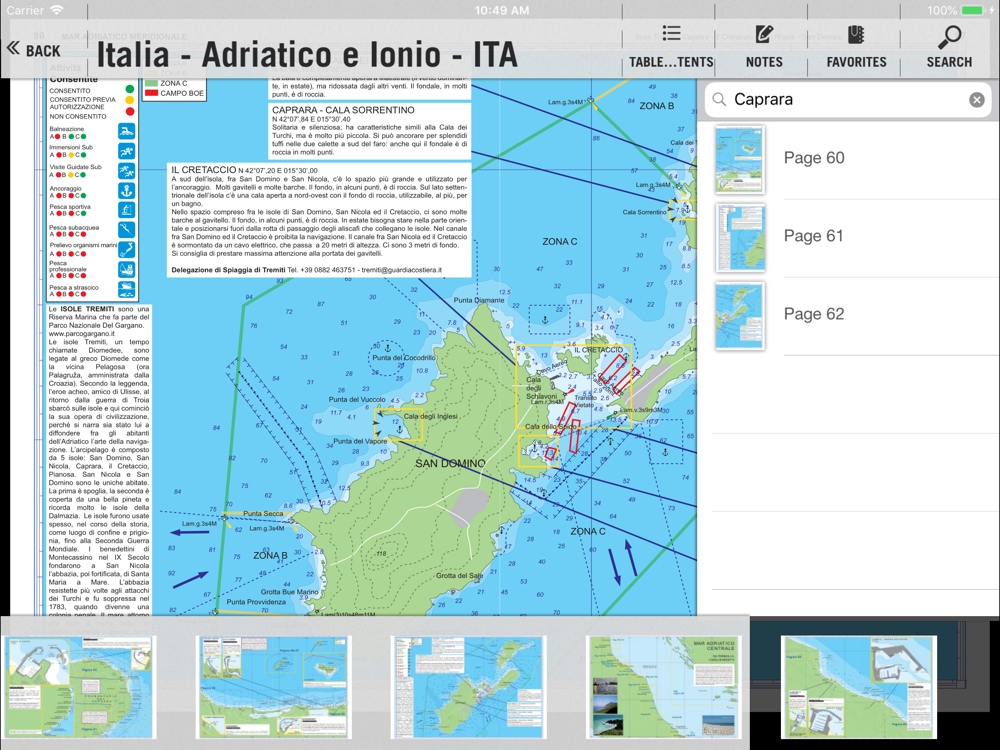Image resolution: width=1000 pixels, height=750 pixels.
Task: Select the first page thumbnail in bottom strip
Action: [x=80, y=687]
